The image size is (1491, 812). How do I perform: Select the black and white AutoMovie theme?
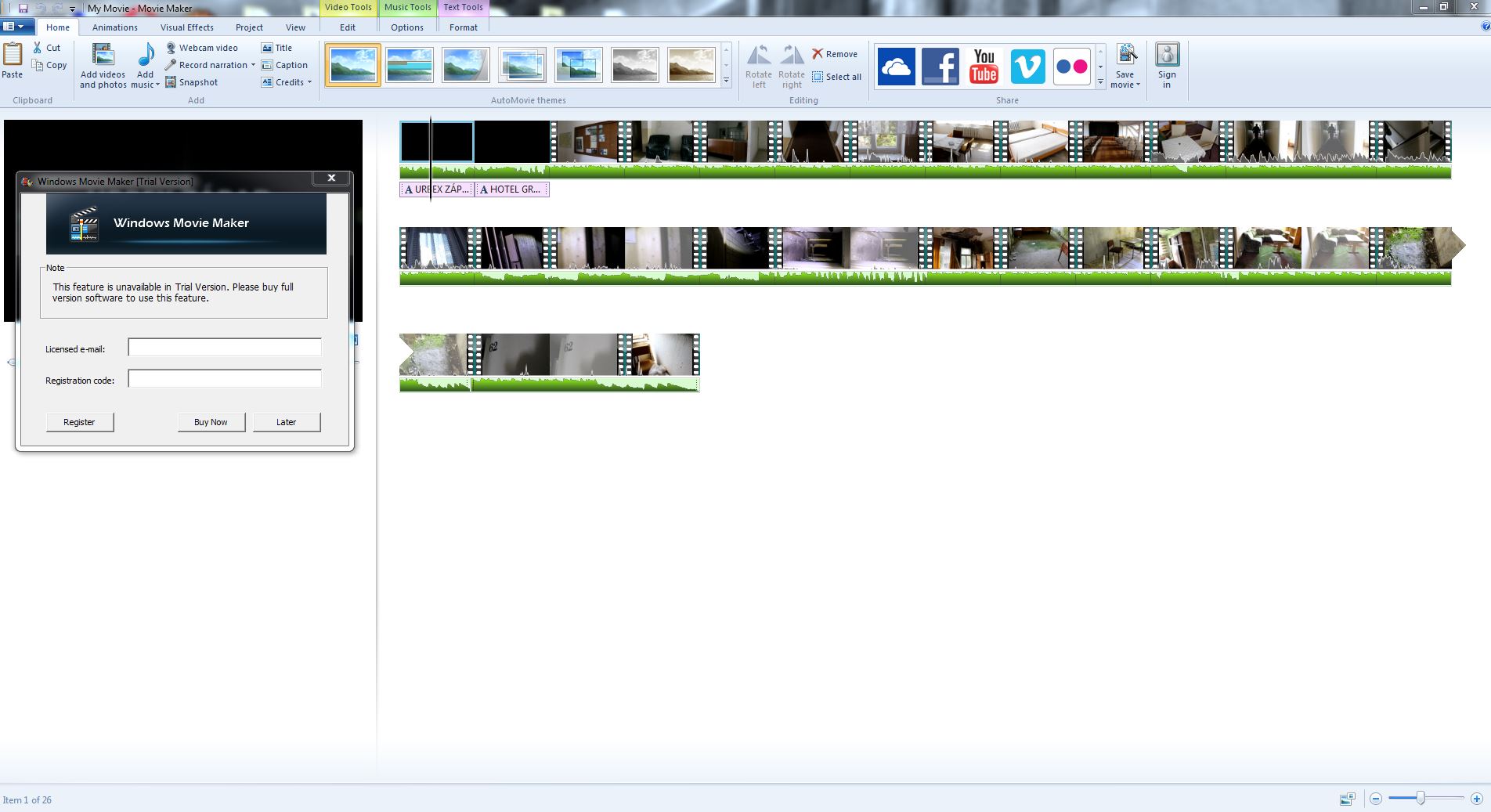(x=635, y=65)
